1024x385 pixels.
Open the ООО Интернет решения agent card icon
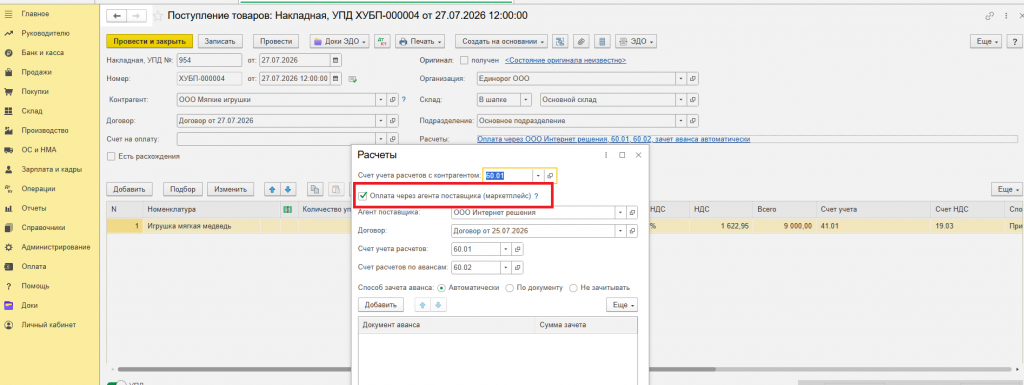632,213
